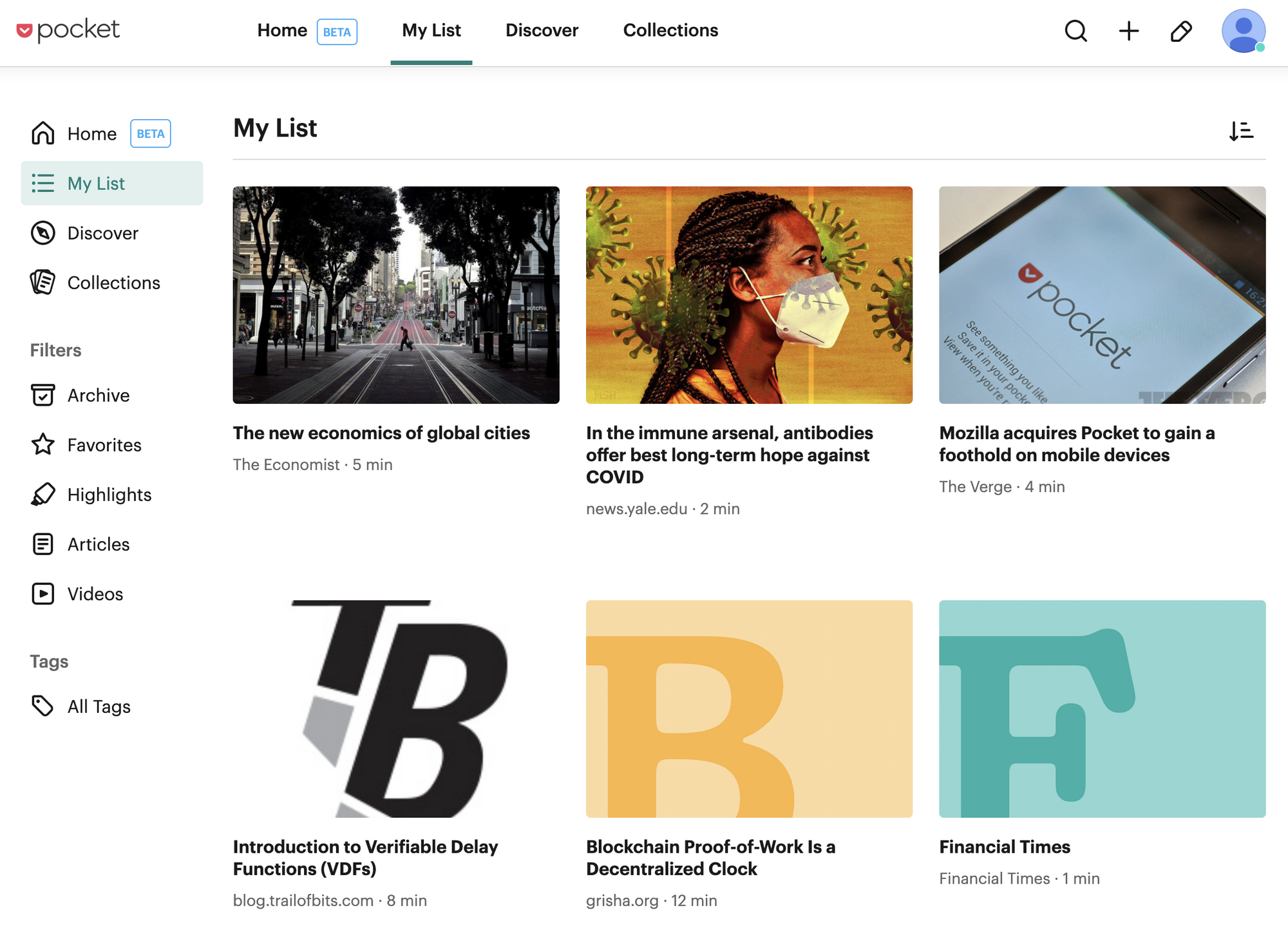This screenshot has width=1288, height=928.
Task: Click the plus icon to add a URL
Action: pyautogui.click(x=1128, y=31)
